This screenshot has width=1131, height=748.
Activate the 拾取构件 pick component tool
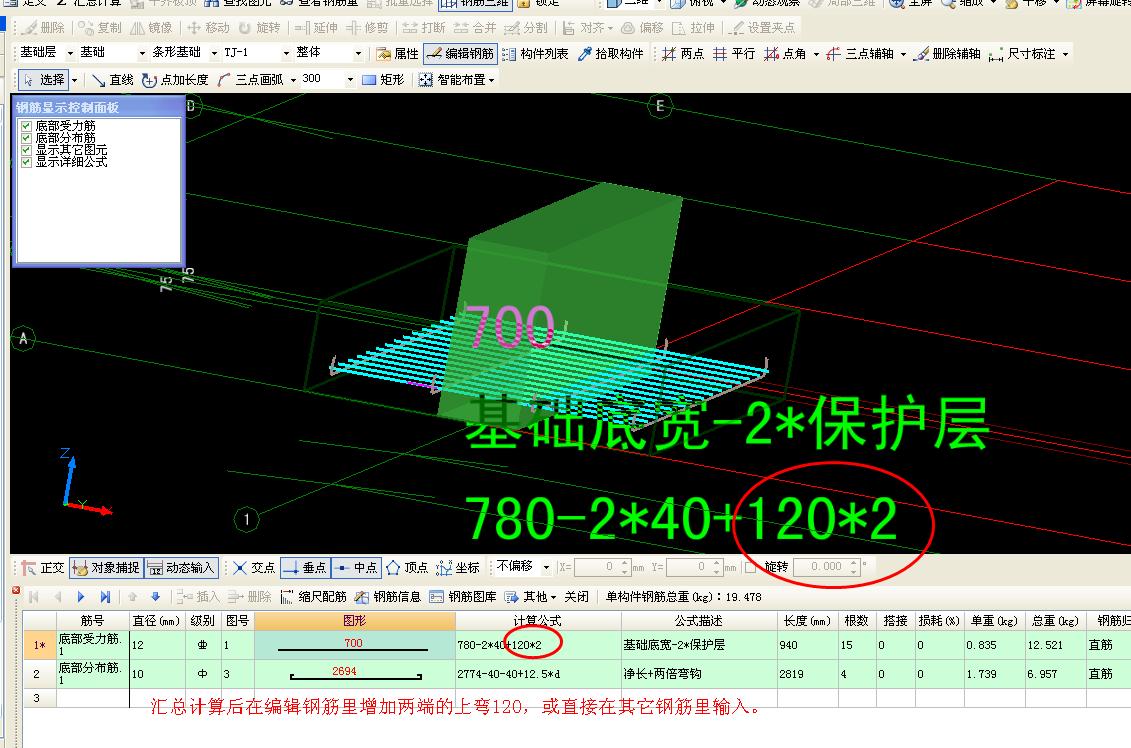pos(611,53)
